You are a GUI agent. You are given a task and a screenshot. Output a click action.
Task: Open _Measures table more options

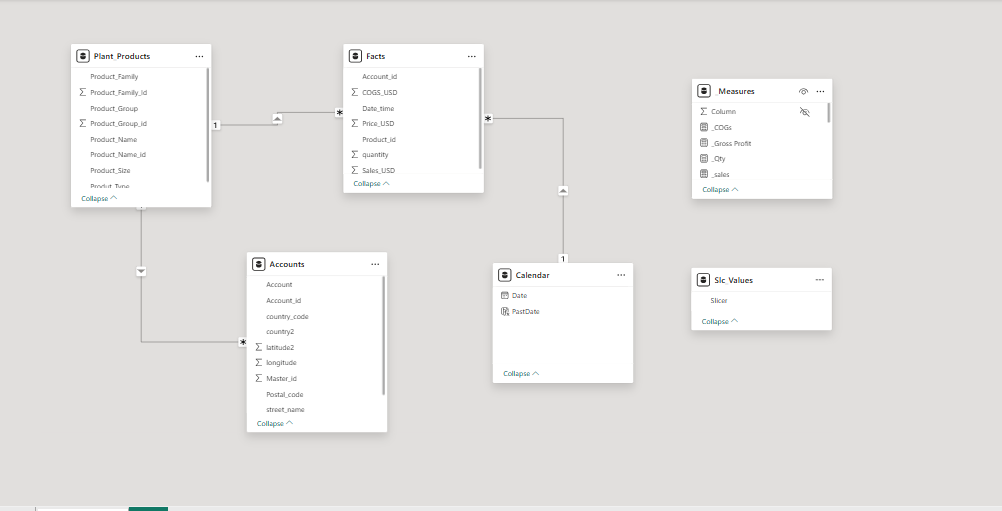click(821, 91)
